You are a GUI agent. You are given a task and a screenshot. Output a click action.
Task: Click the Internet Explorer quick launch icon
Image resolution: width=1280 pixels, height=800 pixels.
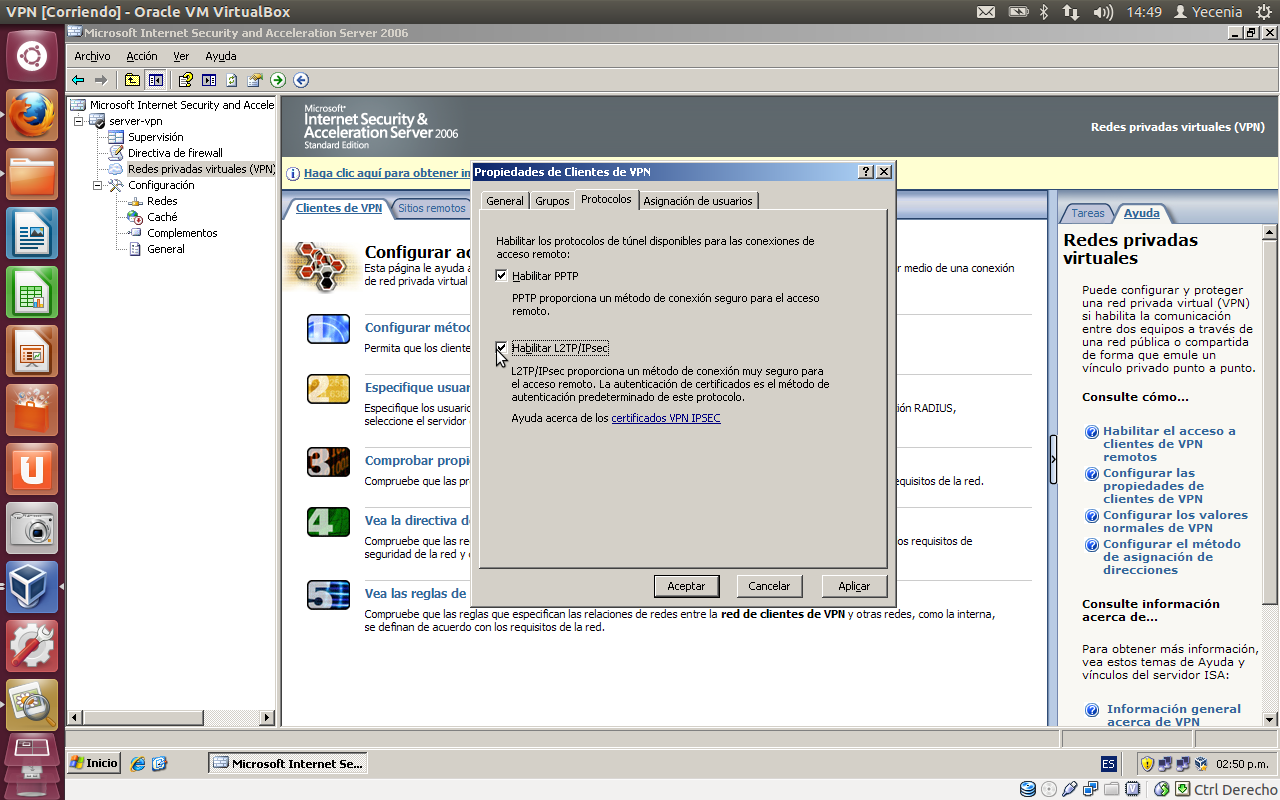[x=138, y=763]
